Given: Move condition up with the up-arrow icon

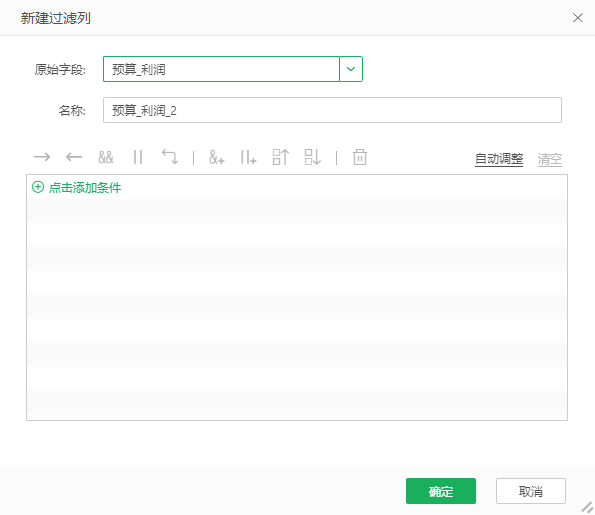Looking at the screenshot, I should point(280,157).
